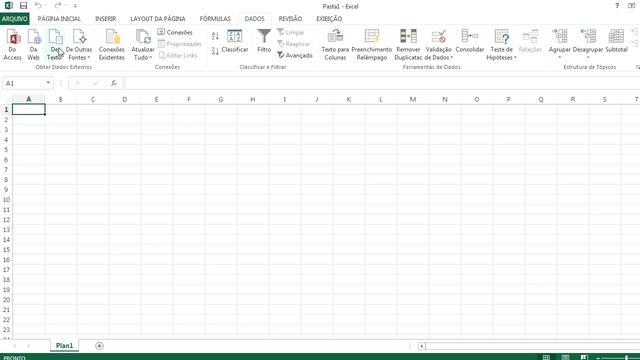Select column M header

tap(413, 99)
